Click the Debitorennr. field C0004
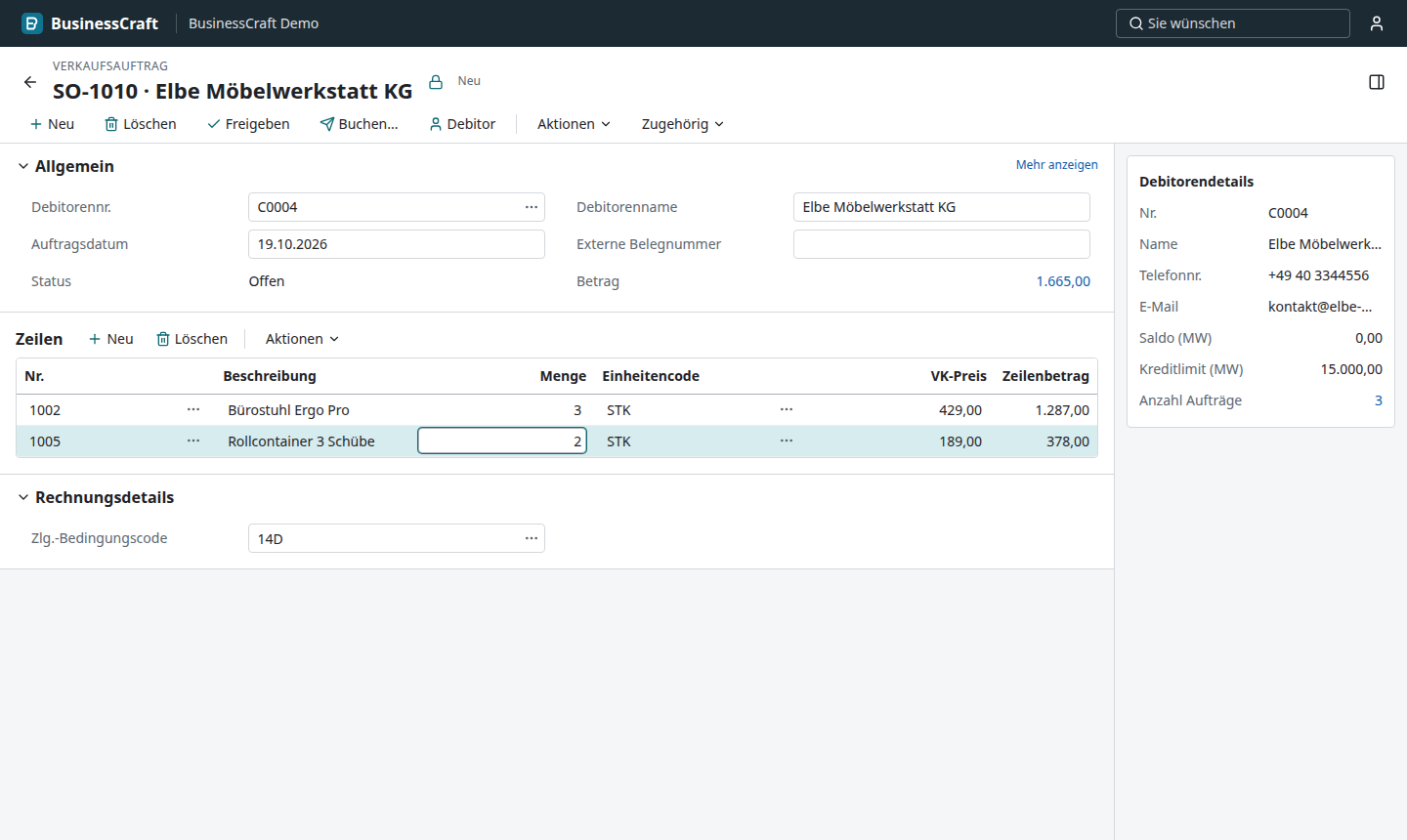The image size is (1407, 840). tap(397, 207)
